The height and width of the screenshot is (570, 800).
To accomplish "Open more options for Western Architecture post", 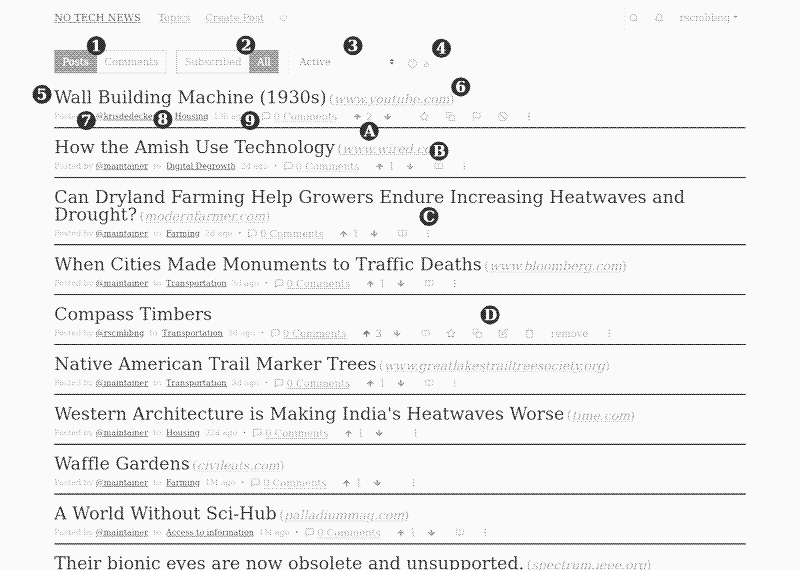I will [x=415, y=433].
